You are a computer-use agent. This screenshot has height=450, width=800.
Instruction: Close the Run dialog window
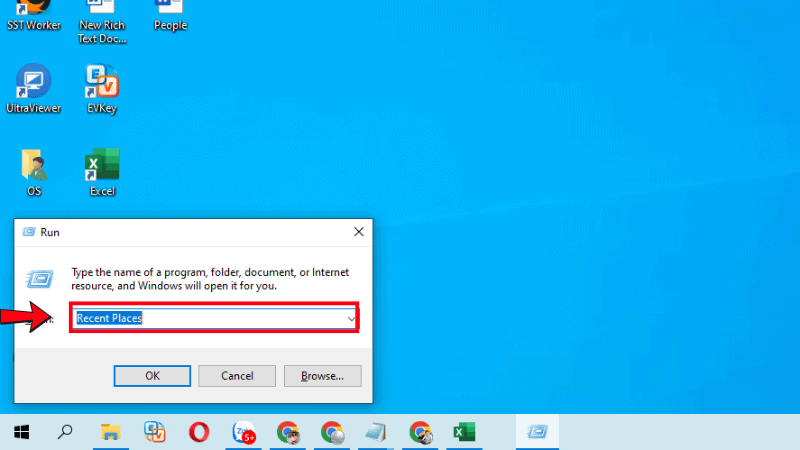tap(358, 231)
